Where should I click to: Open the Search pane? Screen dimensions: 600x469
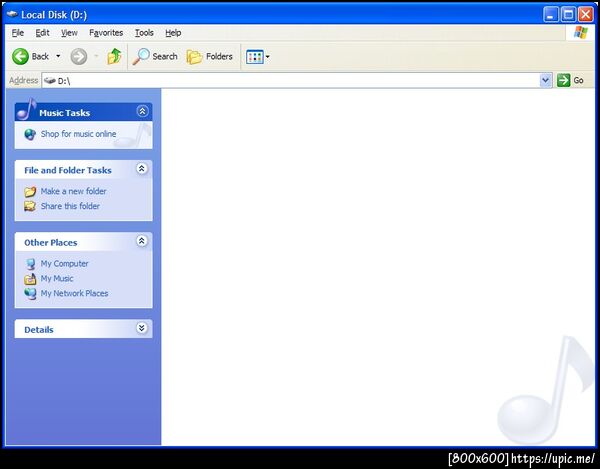(x=155, y=57)
